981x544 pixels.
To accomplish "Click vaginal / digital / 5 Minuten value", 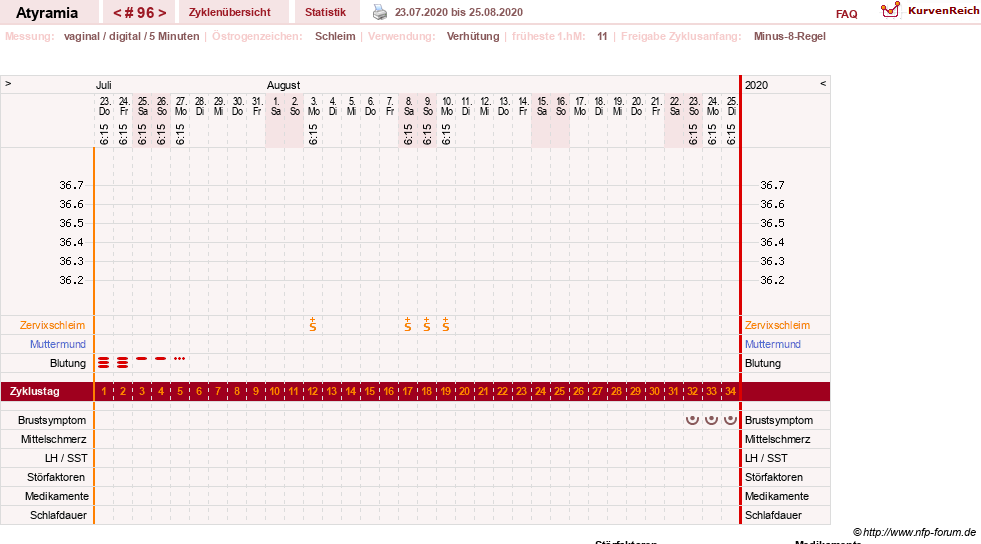I will point(131,36).
